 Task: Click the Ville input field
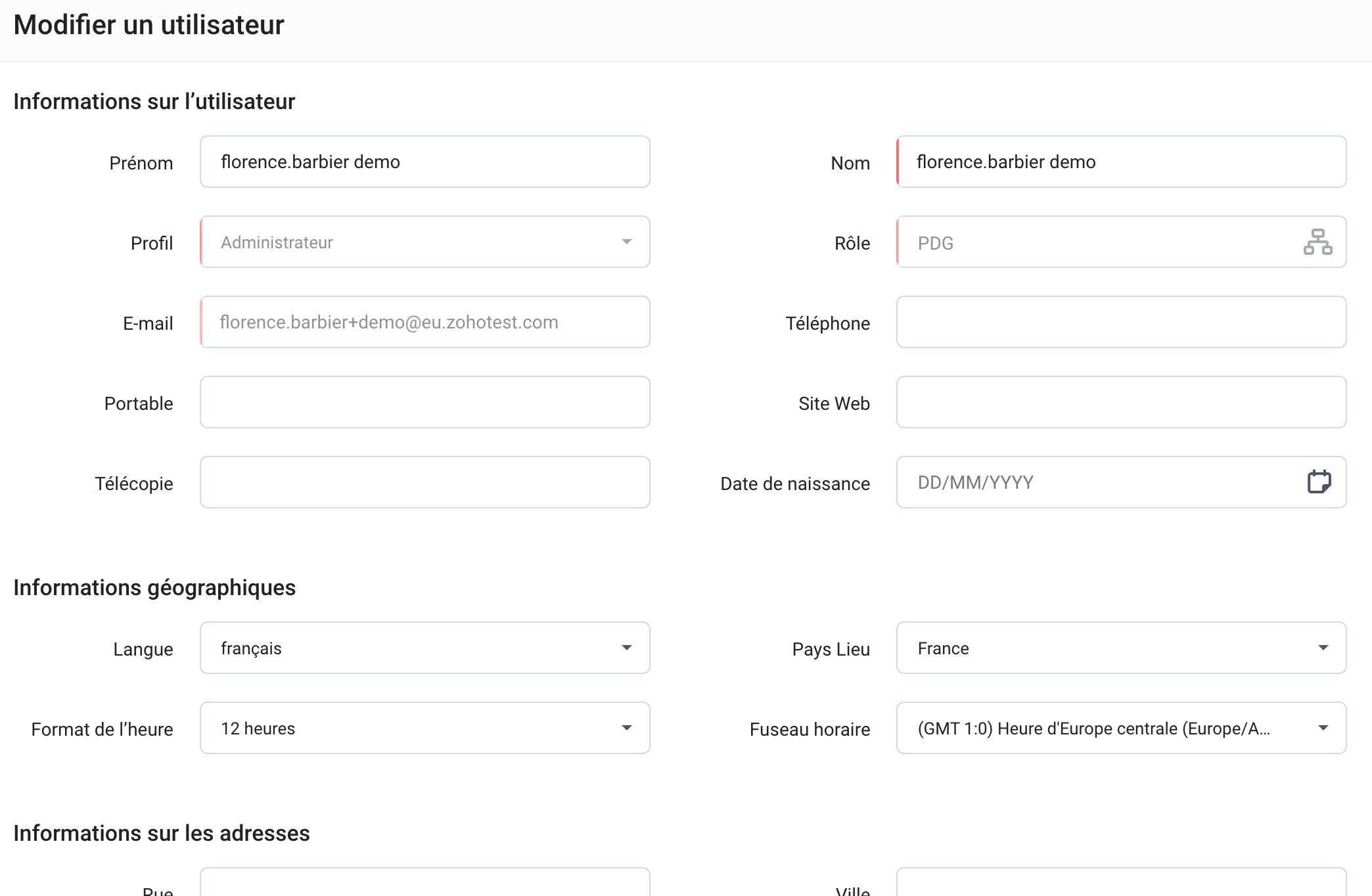point(1121,884)
